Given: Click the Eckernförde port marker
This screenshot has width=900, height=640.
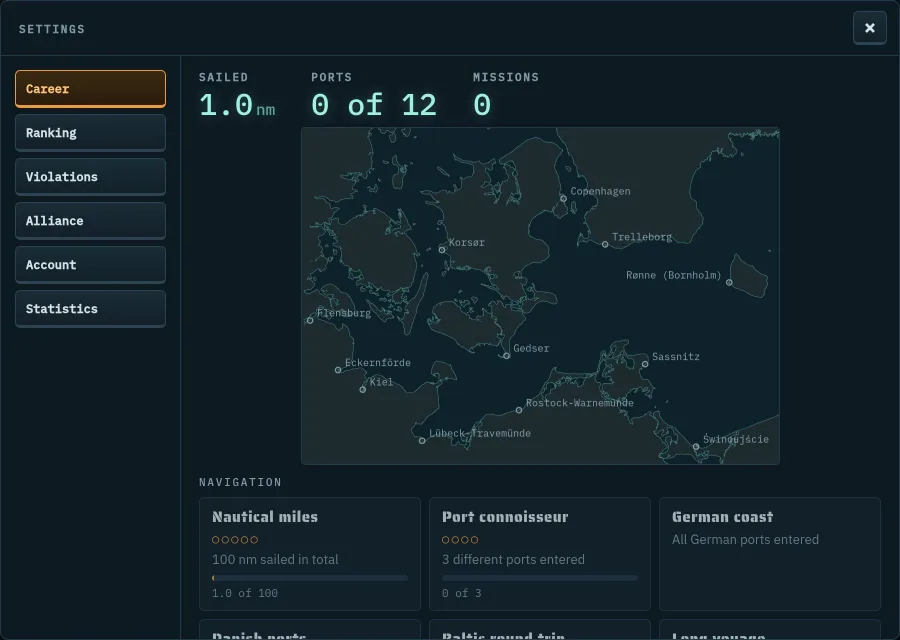Looking at the screenshot, I should point(338,370).
